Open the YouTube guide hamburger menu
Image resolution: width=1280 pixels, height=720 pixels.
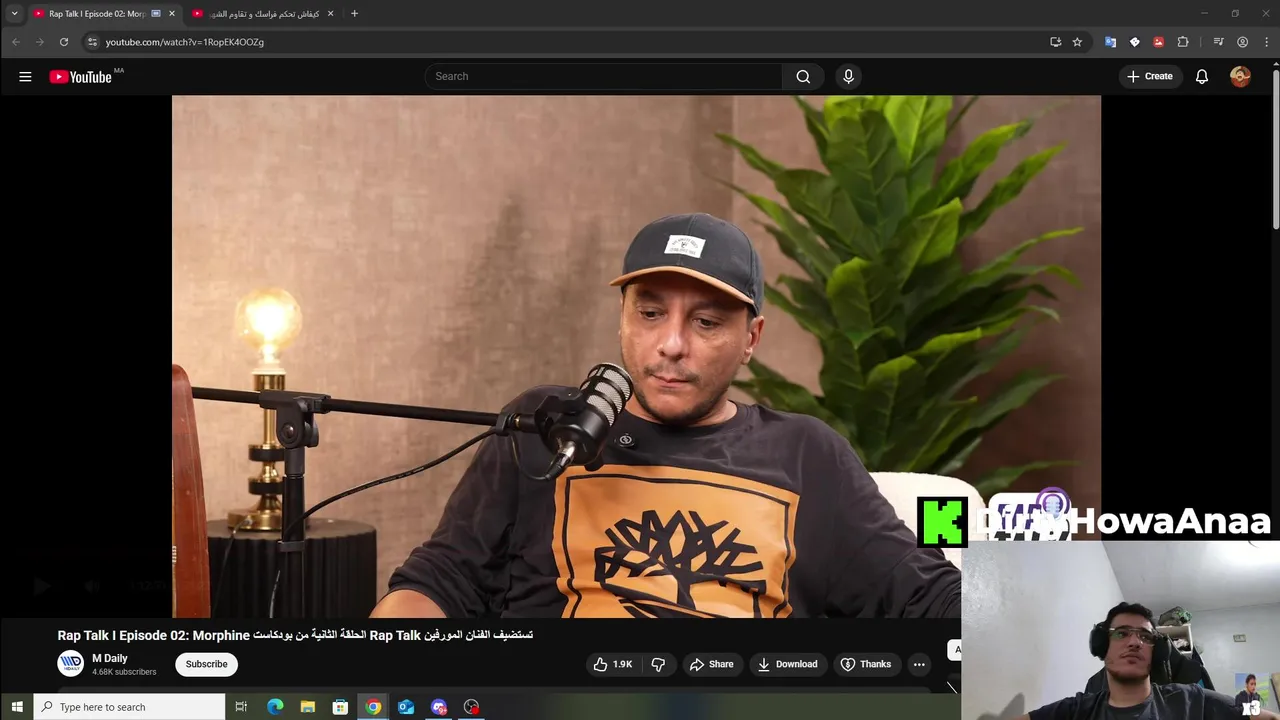click(x=25, y=76)
